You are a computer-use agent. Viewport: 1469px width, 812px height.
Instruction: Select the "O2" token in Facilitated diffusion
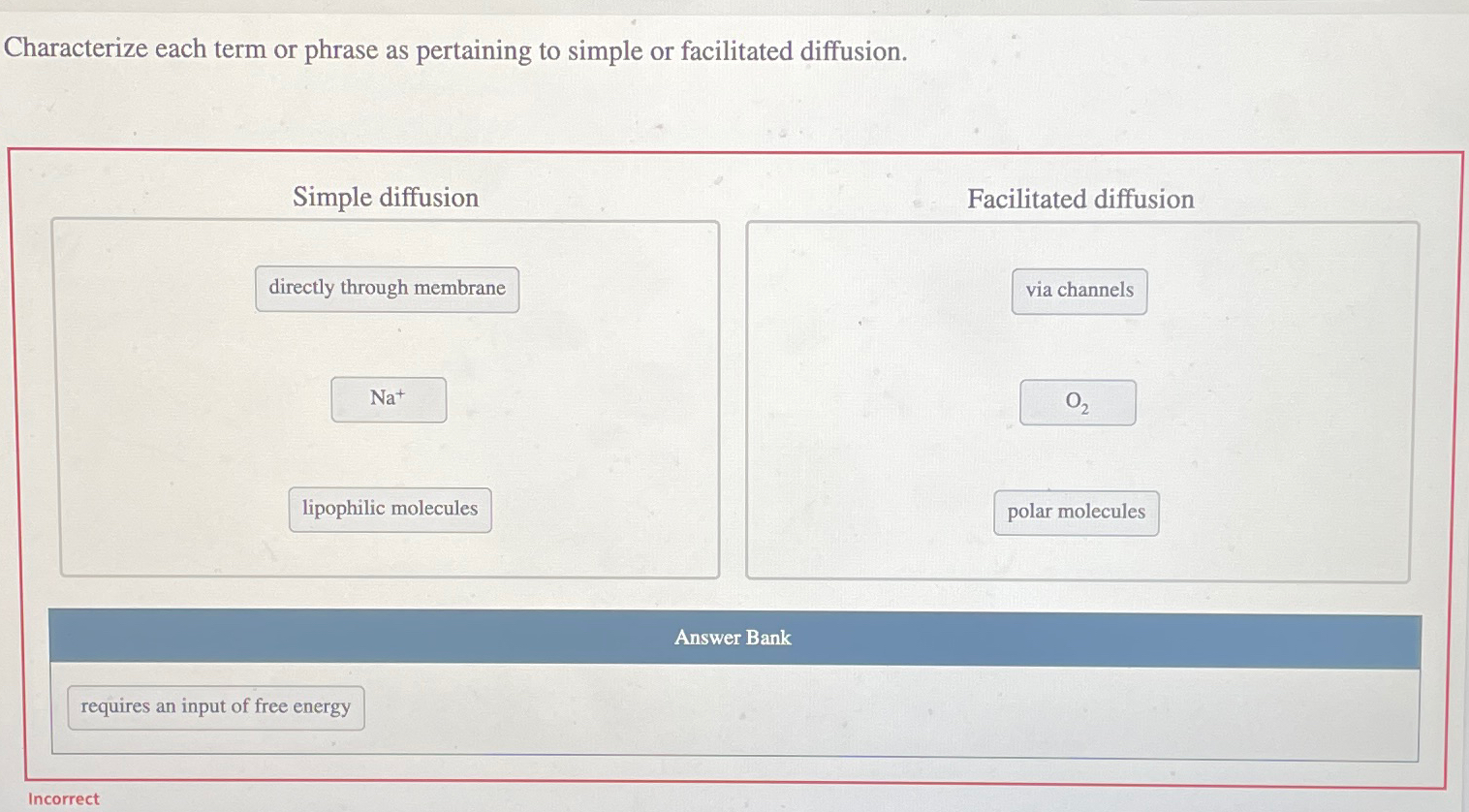click(1077, 402)
